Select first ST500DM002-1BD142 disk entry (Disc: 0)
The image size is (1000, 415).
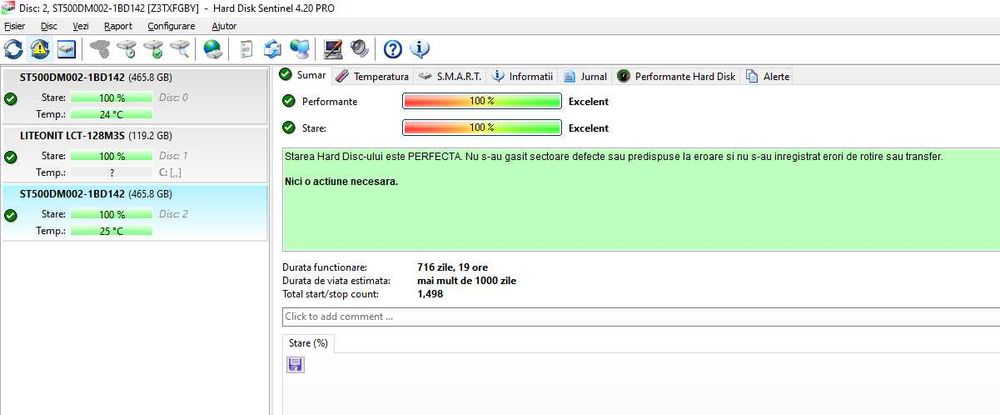coord(134,96)
